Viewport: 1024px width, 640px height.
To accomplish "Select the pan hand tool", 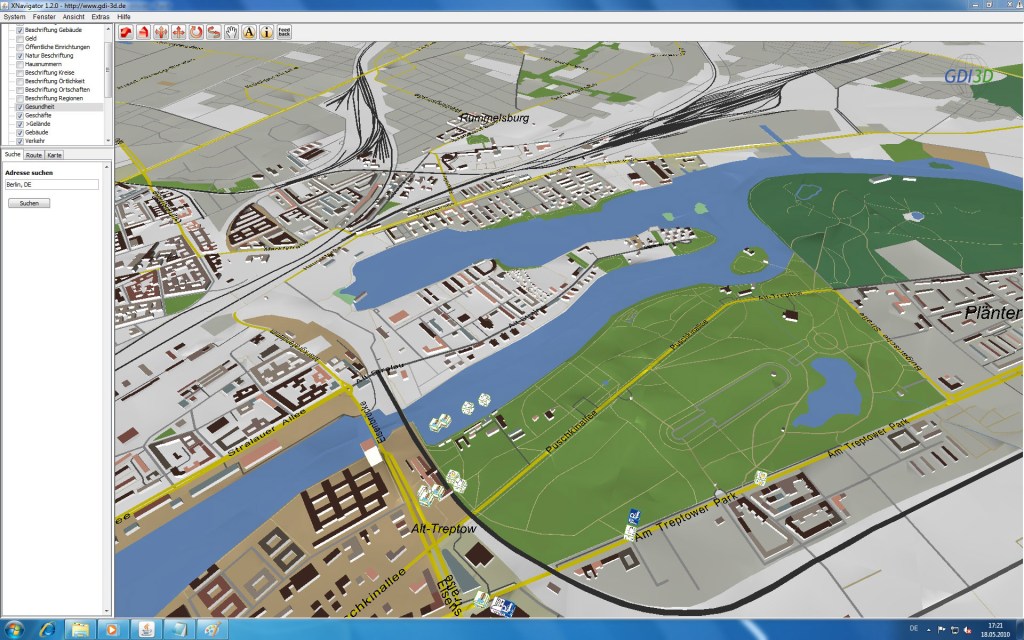I will (231, 32).
